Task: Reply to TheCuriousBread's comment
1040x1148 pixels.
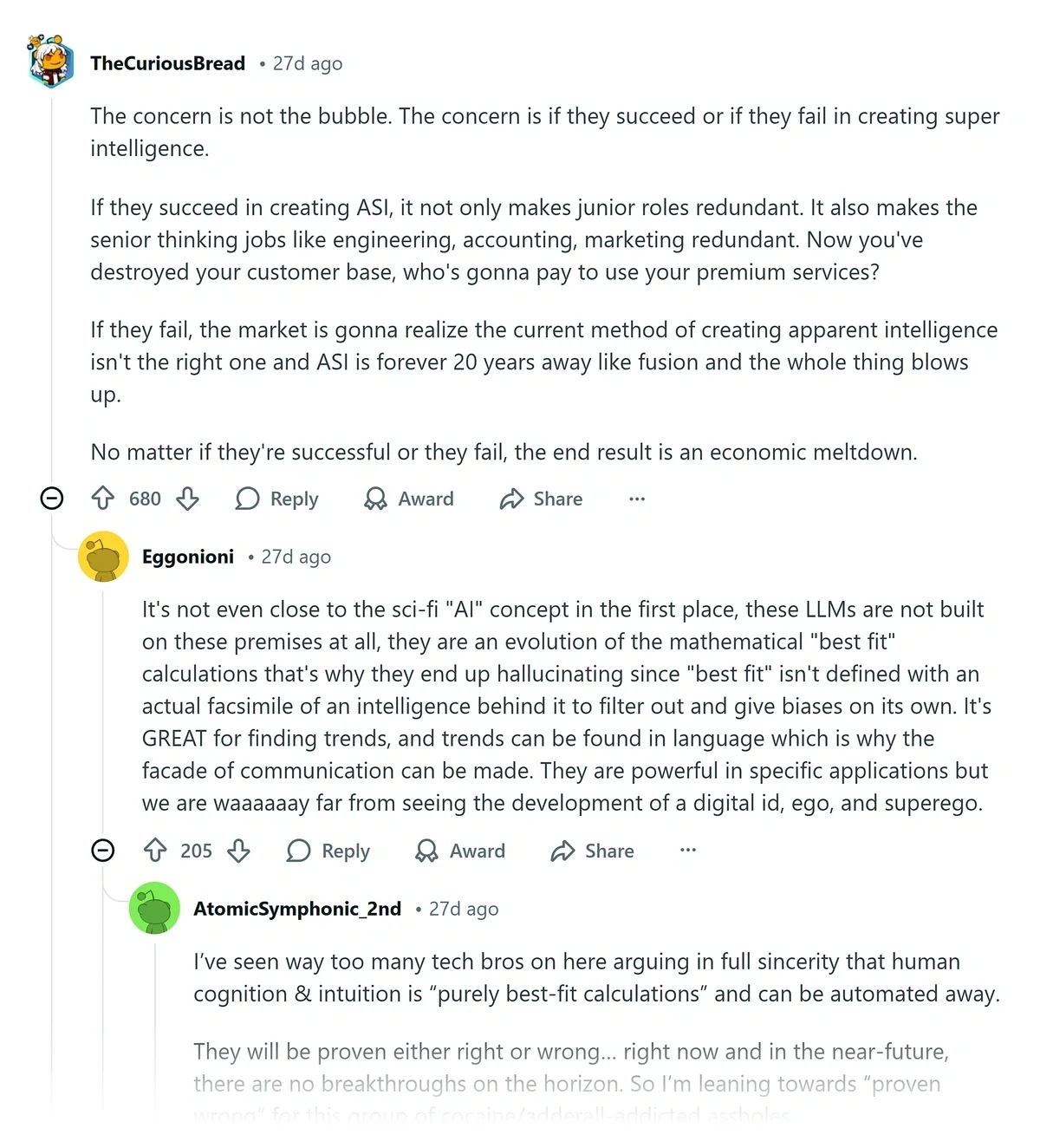Action: [x=276, y=499]
